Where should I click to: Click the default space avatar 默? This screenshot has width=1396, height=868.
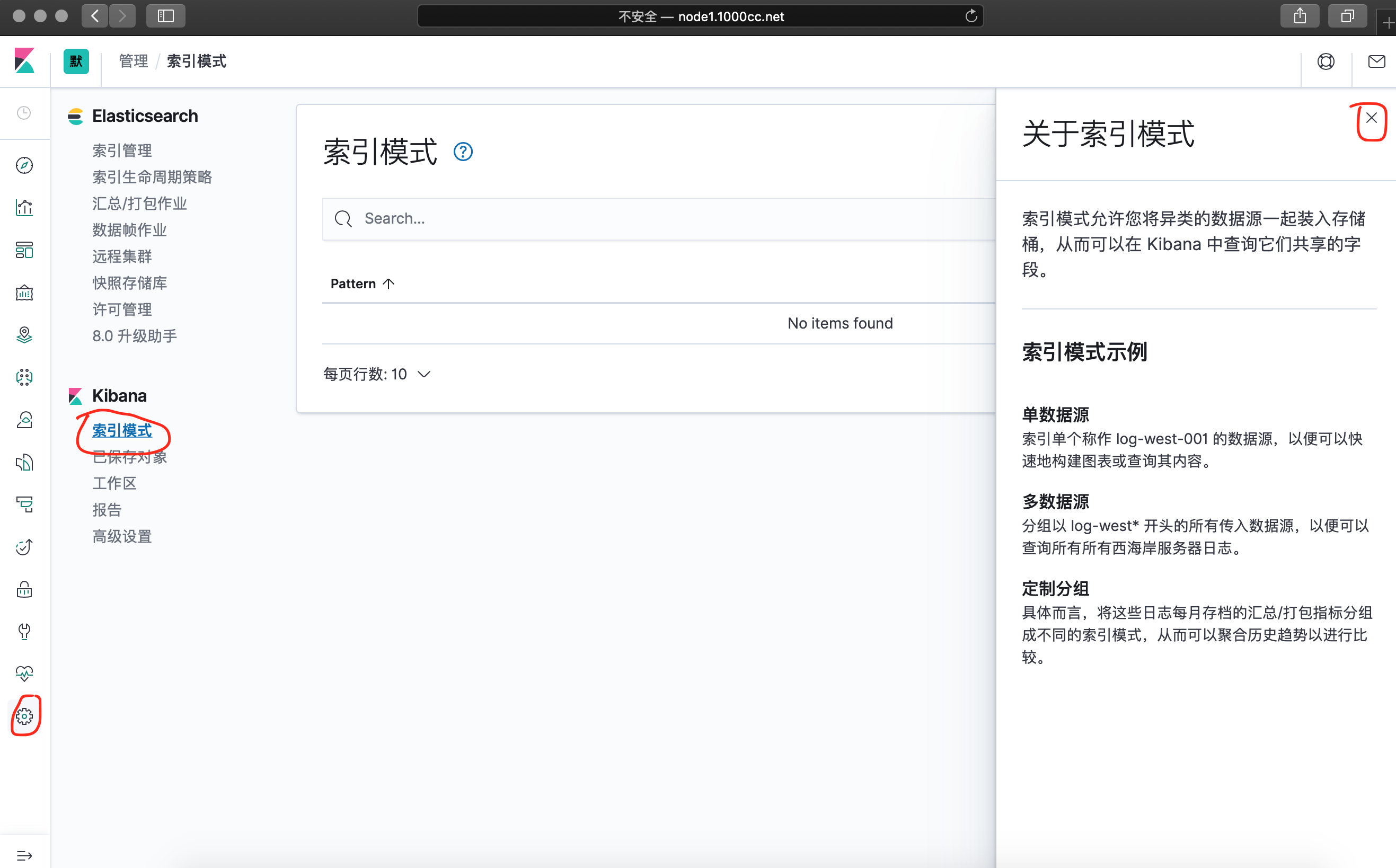pos(76,61)
